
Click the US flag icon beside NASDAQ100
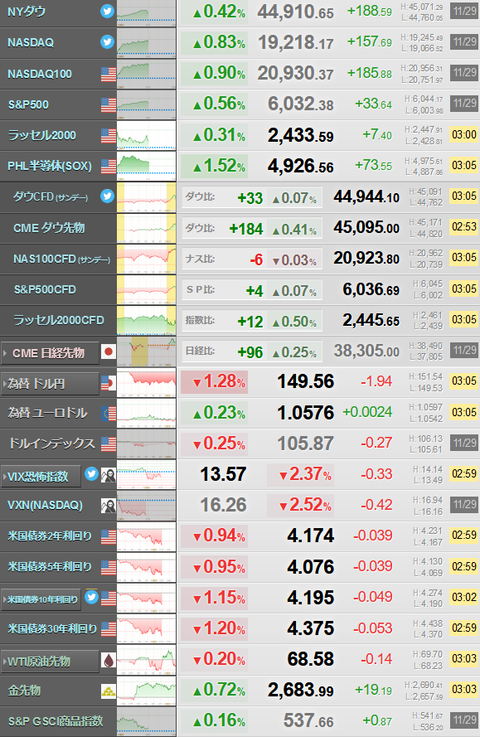pos(109,74)
